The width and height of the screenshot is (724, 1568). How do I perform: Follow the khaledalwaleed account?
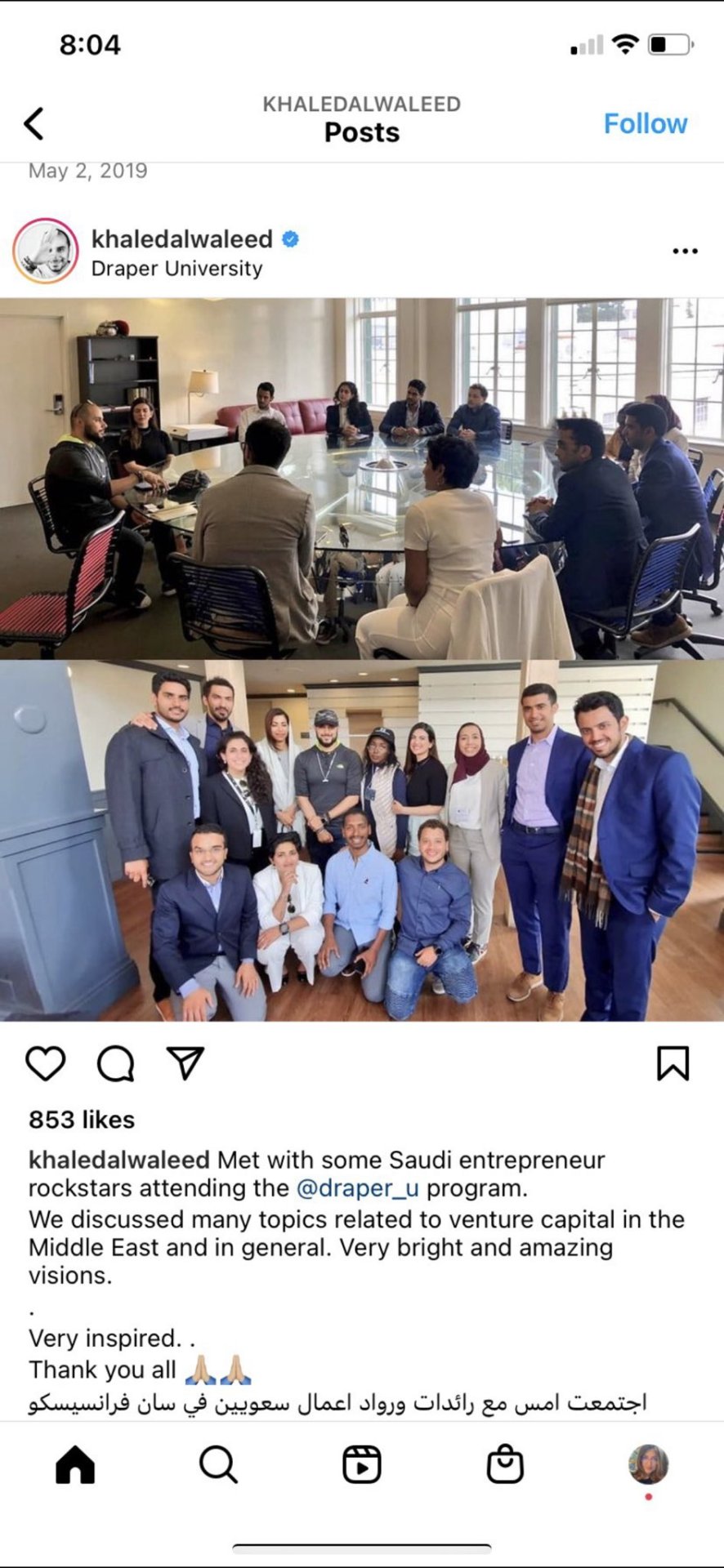[x=646, y=124]
